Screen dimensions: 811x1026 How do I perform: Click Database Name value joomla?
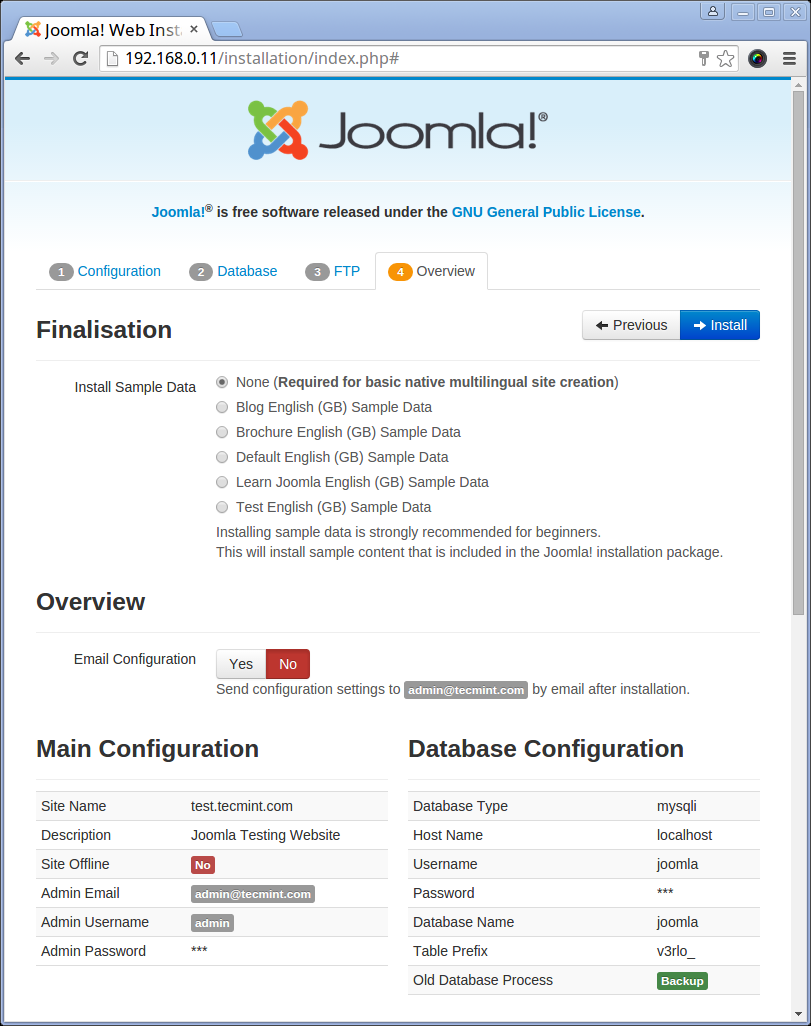coord(677,922)
